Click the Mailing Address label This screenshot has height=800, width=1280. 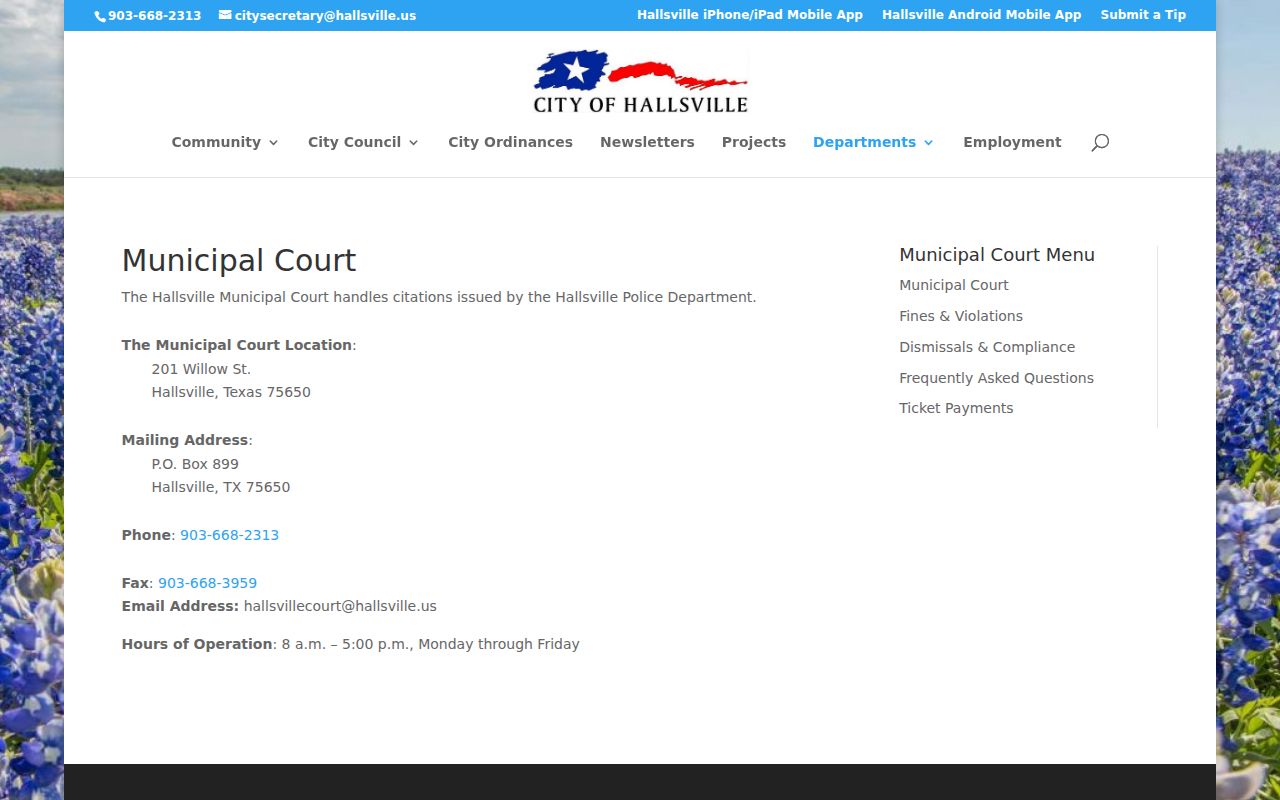point(185,440)
